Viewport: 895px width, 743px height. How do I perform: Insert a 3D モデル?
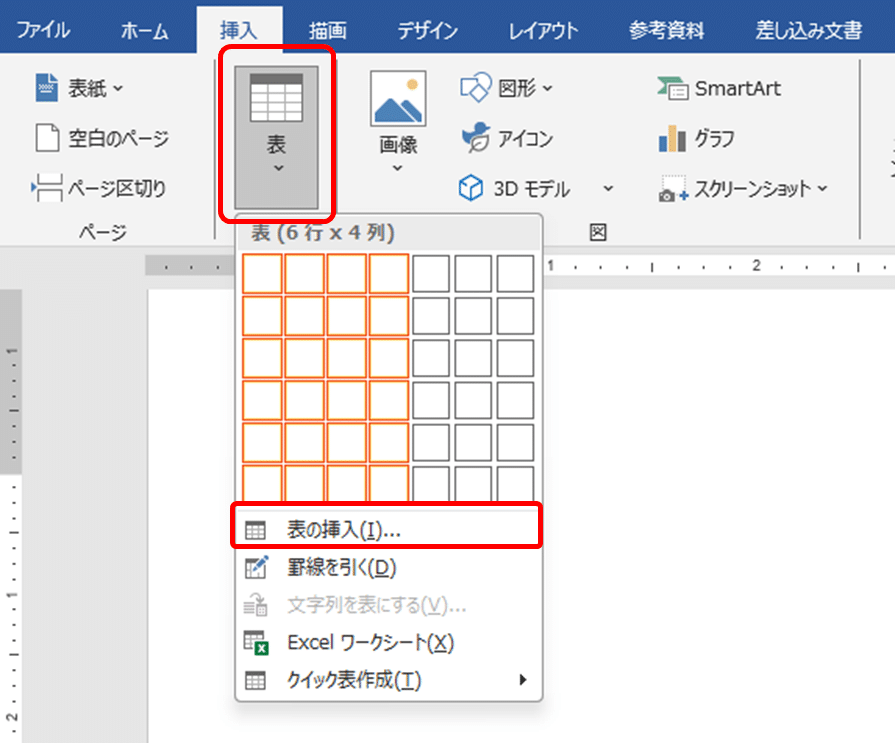pyautogui.click(x=514, y=188)
